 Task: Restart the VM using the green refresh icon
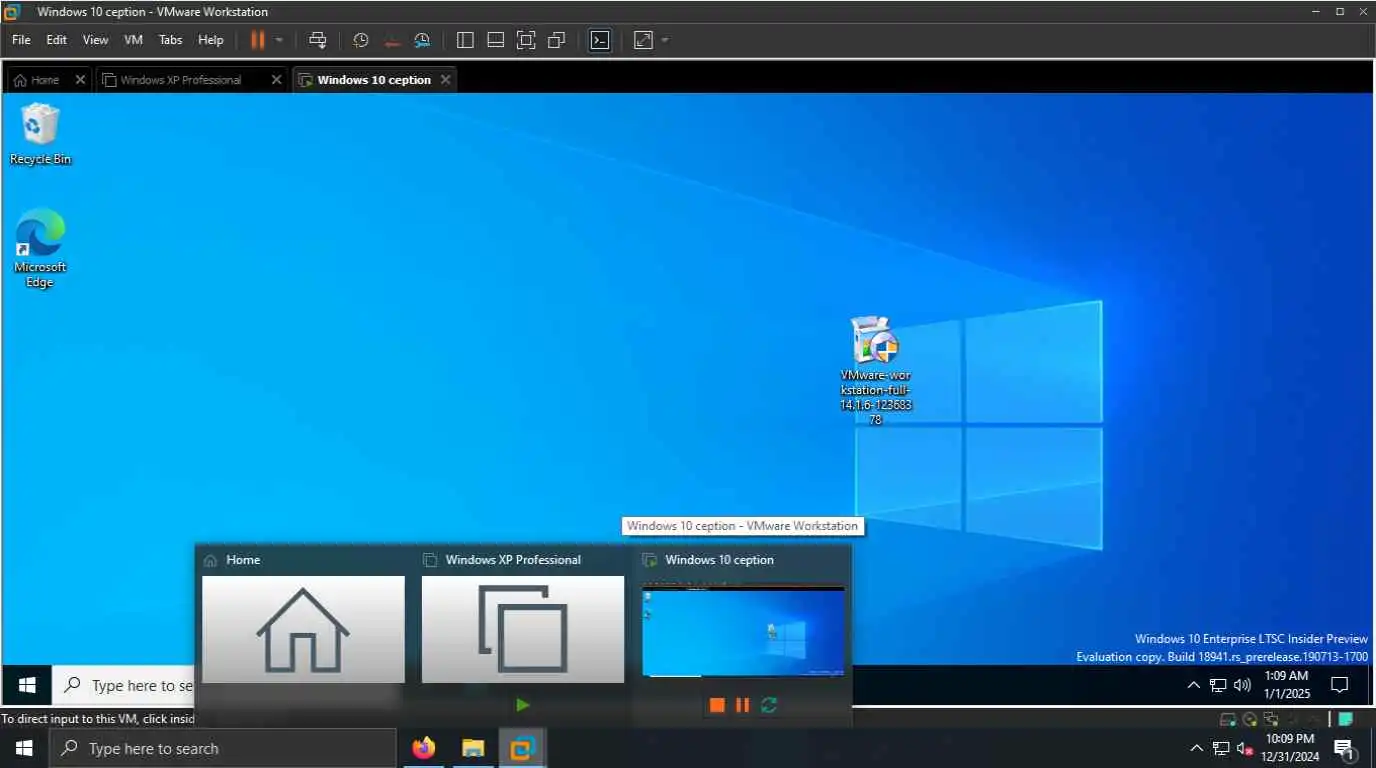(x=769, y=705)
